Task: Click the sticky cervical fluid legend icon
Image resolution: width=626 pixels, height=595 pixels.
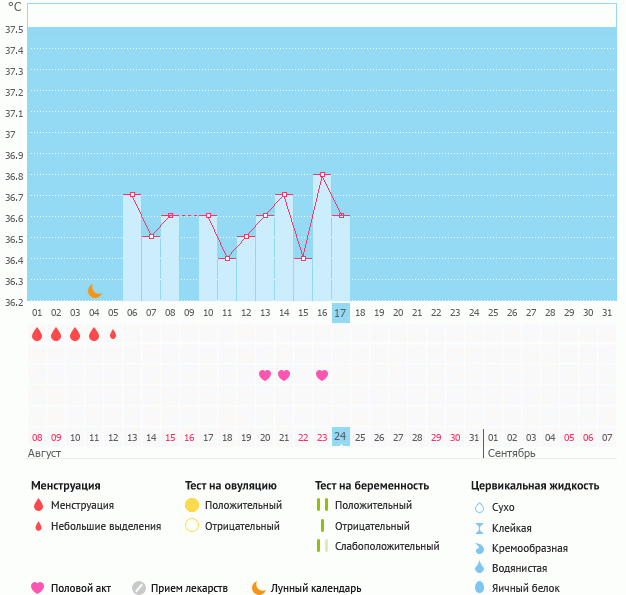Action: click(479, 528)
